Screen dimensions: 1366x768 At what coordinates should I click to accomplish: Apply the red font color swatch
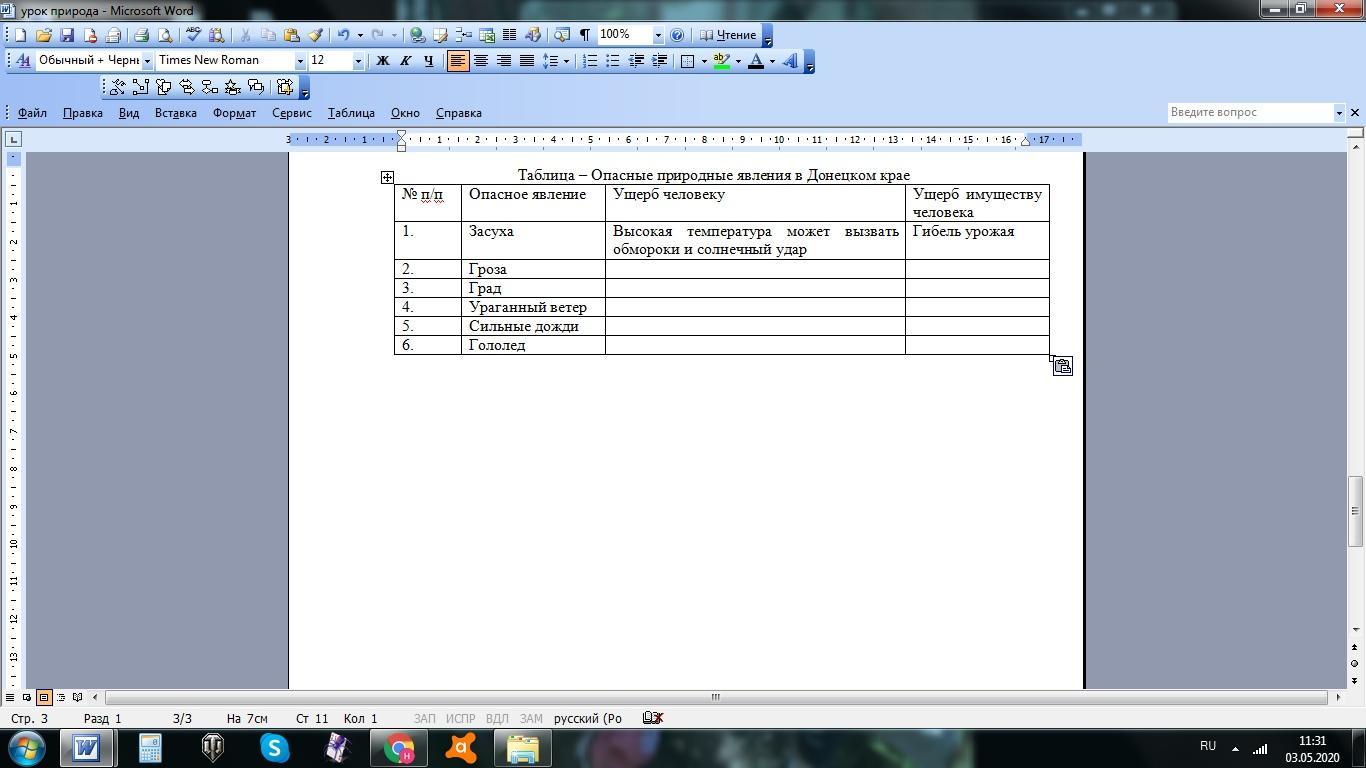755,61
